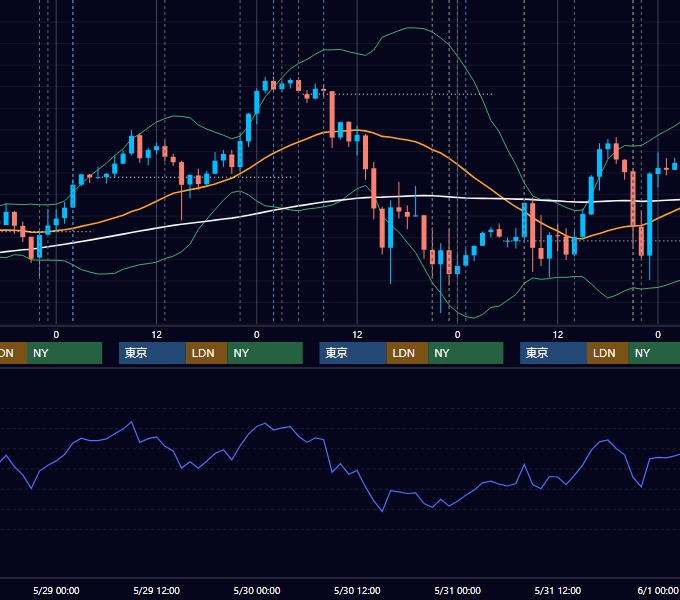Viewport: 680px width, 600px height.
Task: Click hour label 0 above 5/30 00:00
Action: pyautogui.click(x=257, y=335)
